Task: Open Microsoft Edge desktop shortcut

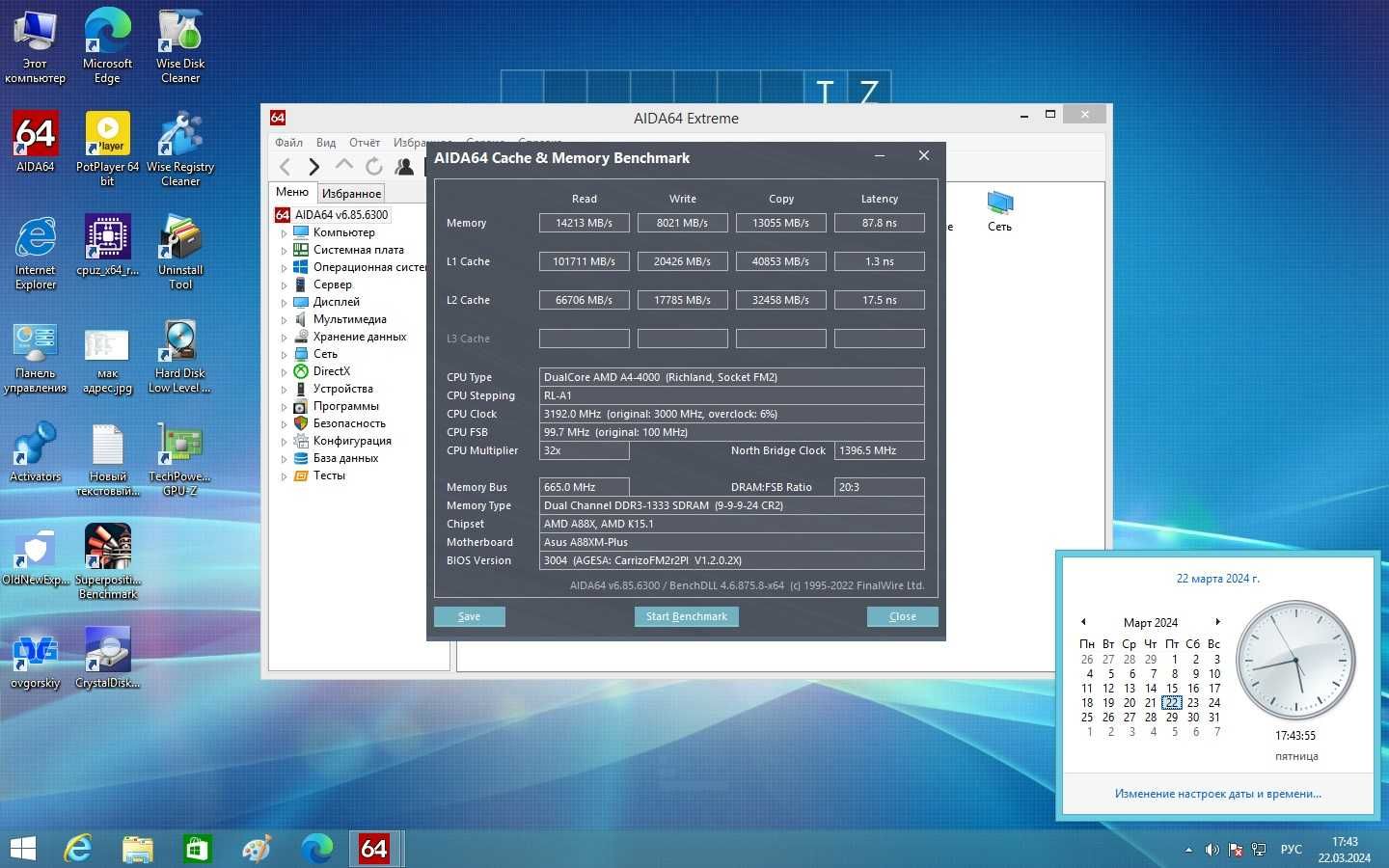Action: tap(107, 46)
